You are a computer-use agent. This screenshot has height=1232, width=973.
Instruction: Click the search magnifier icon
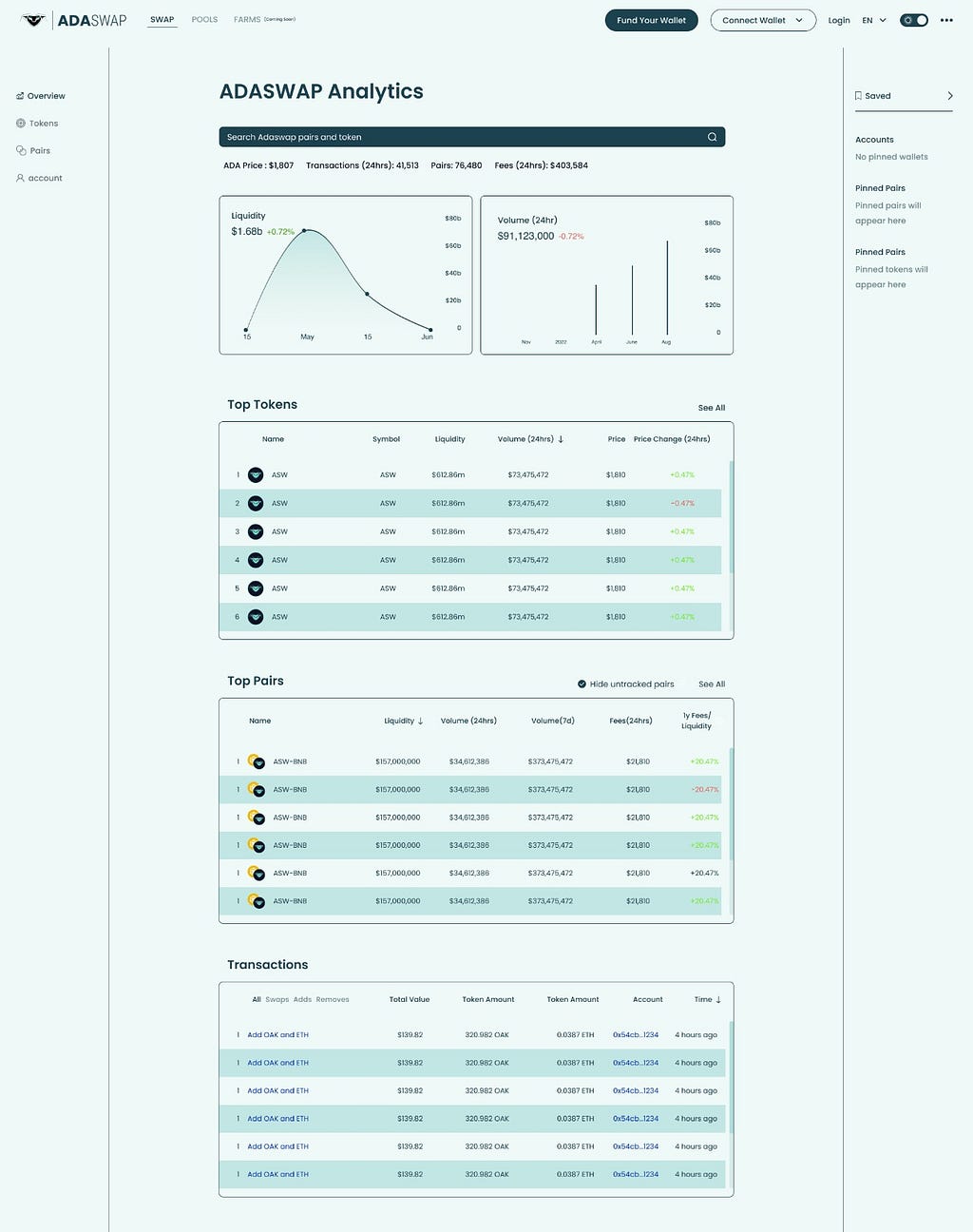712,137
